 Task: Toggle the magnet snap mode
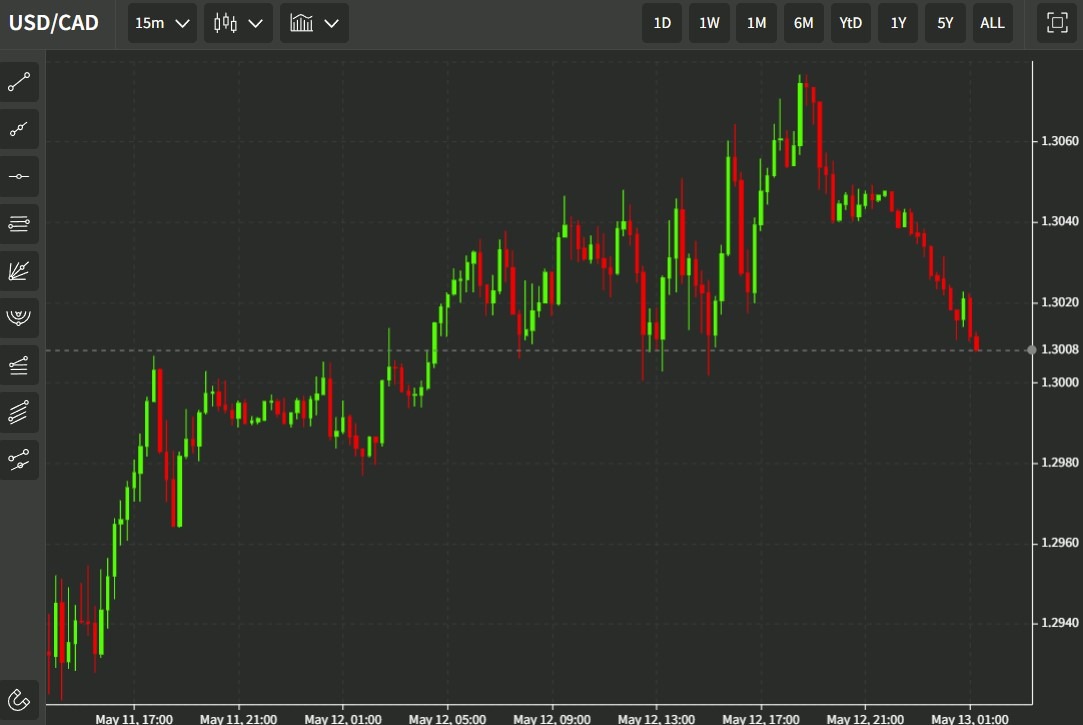tap(19, 700)
